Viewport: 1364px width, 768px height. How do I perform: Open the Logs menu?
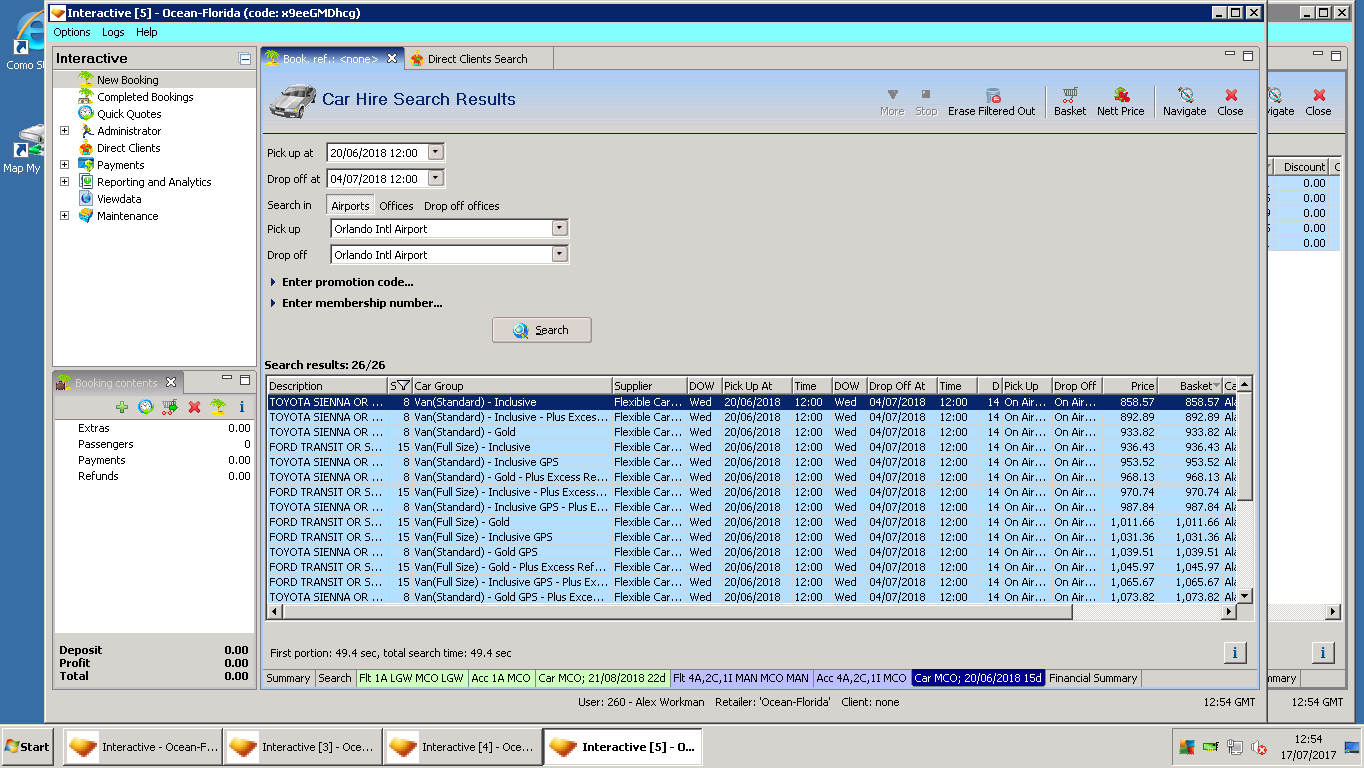113,32
